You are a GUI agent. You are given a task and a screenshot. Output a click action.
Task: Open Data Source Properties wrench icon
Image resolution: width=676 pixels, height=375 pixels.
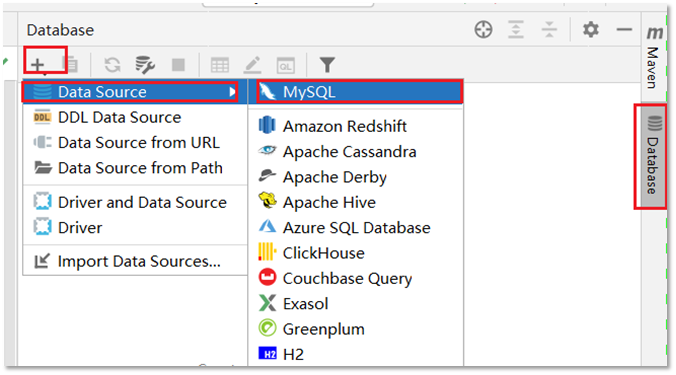145,65
